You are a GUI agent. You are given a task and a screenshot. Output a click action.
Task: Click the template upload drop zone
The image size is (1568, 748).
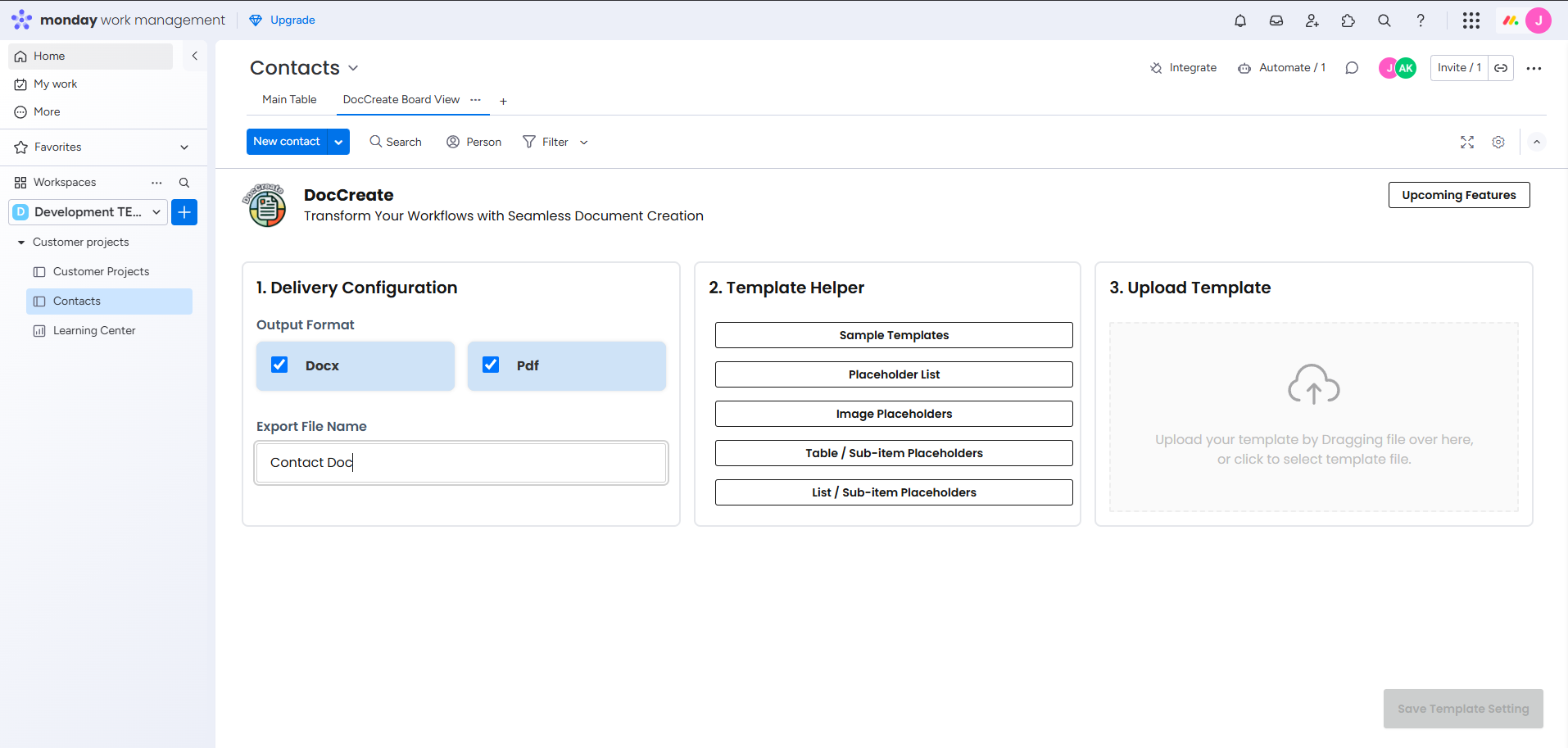pyautogui.click(x=1314, y=417)
